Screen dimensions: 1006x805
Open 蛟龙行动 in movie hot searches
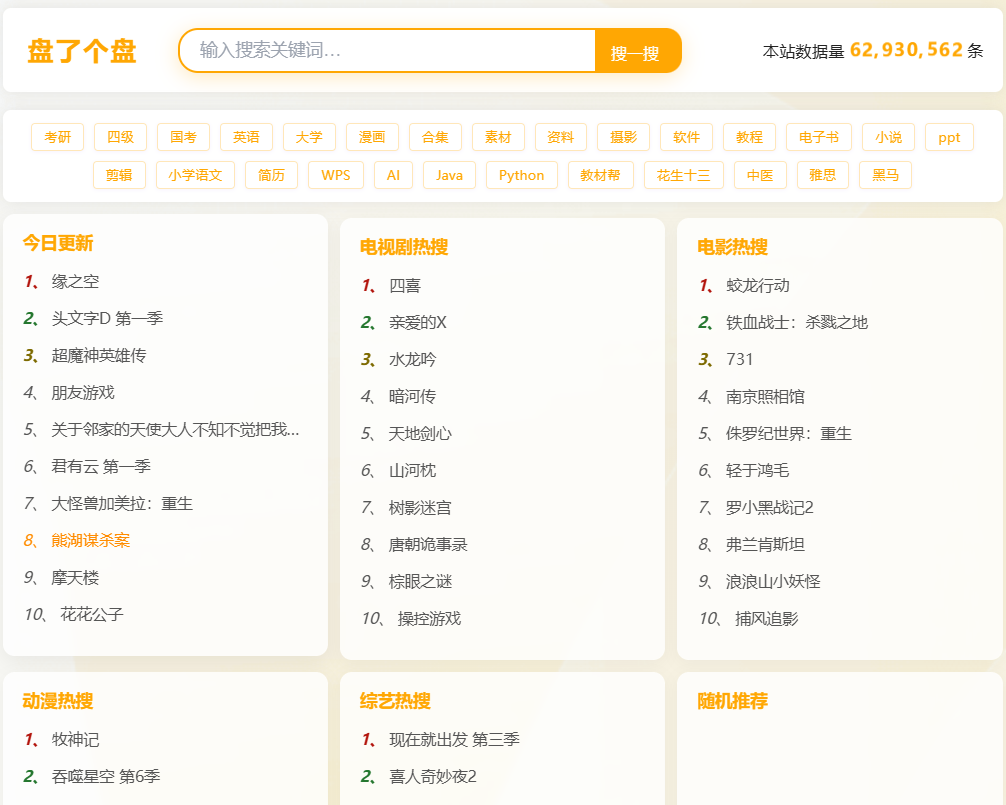pyautogui.click(x=757, y=286)
